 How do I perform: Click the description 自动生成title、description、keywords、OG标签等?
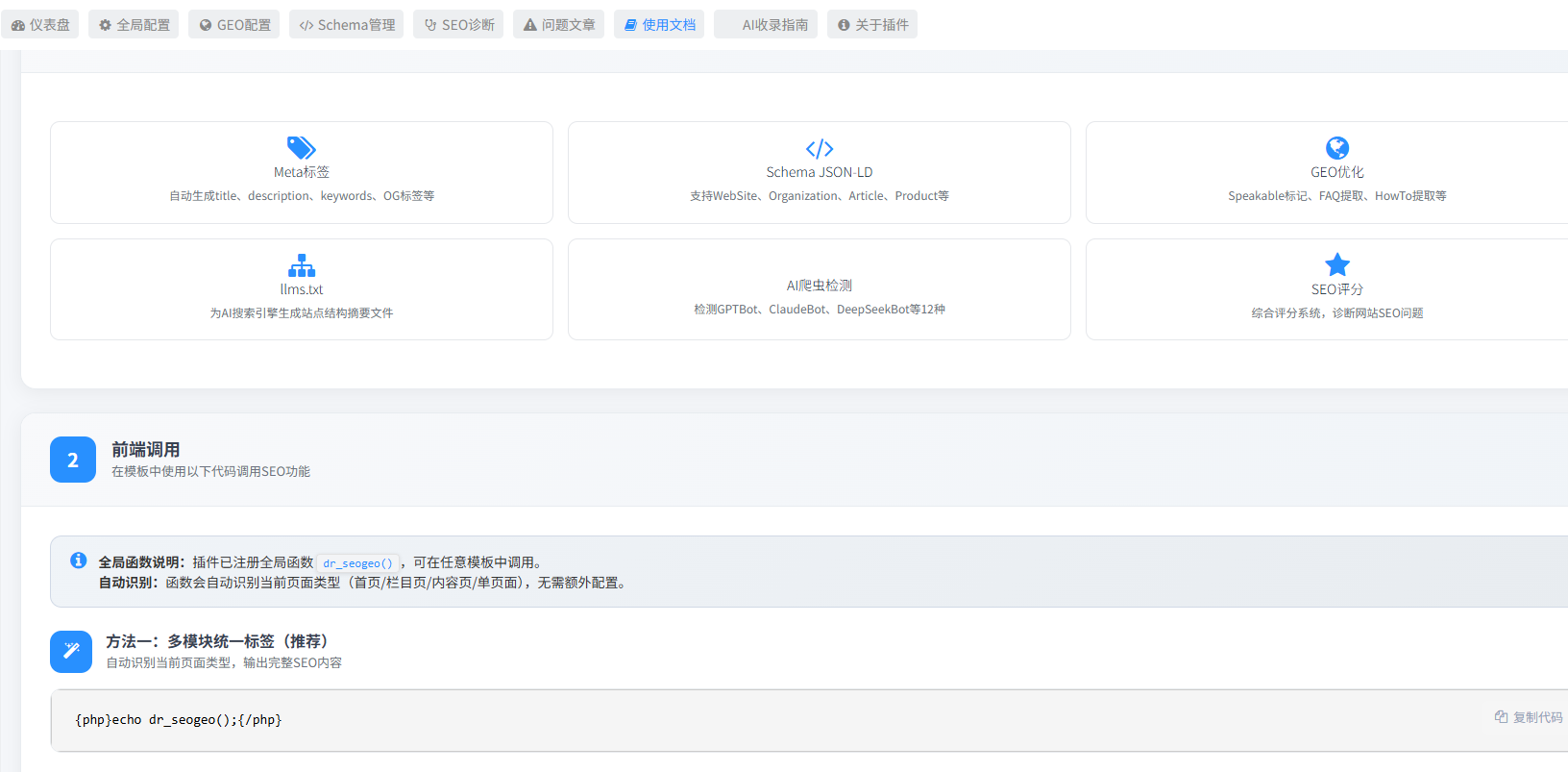click(302, 196)
